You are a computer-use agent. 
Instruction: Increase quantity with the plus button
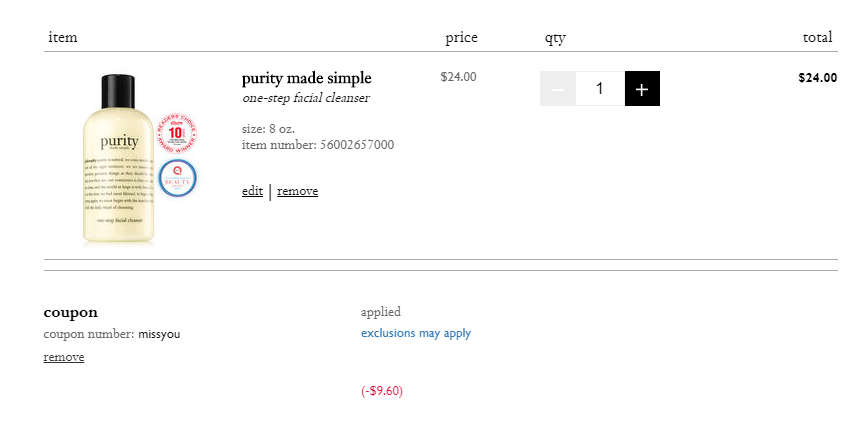tap(642, 88)
